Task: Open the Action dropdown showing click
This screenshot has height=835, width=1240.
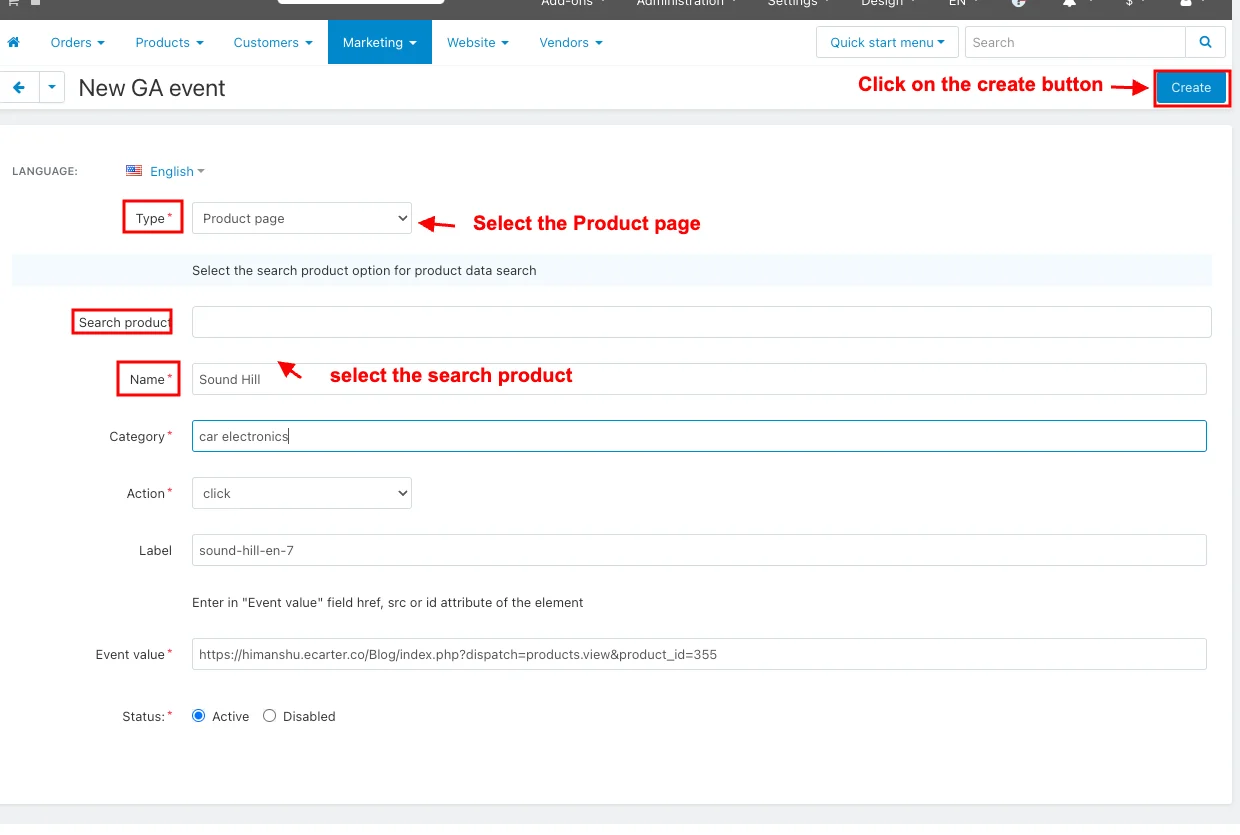Action: click(x=301, y=493)
